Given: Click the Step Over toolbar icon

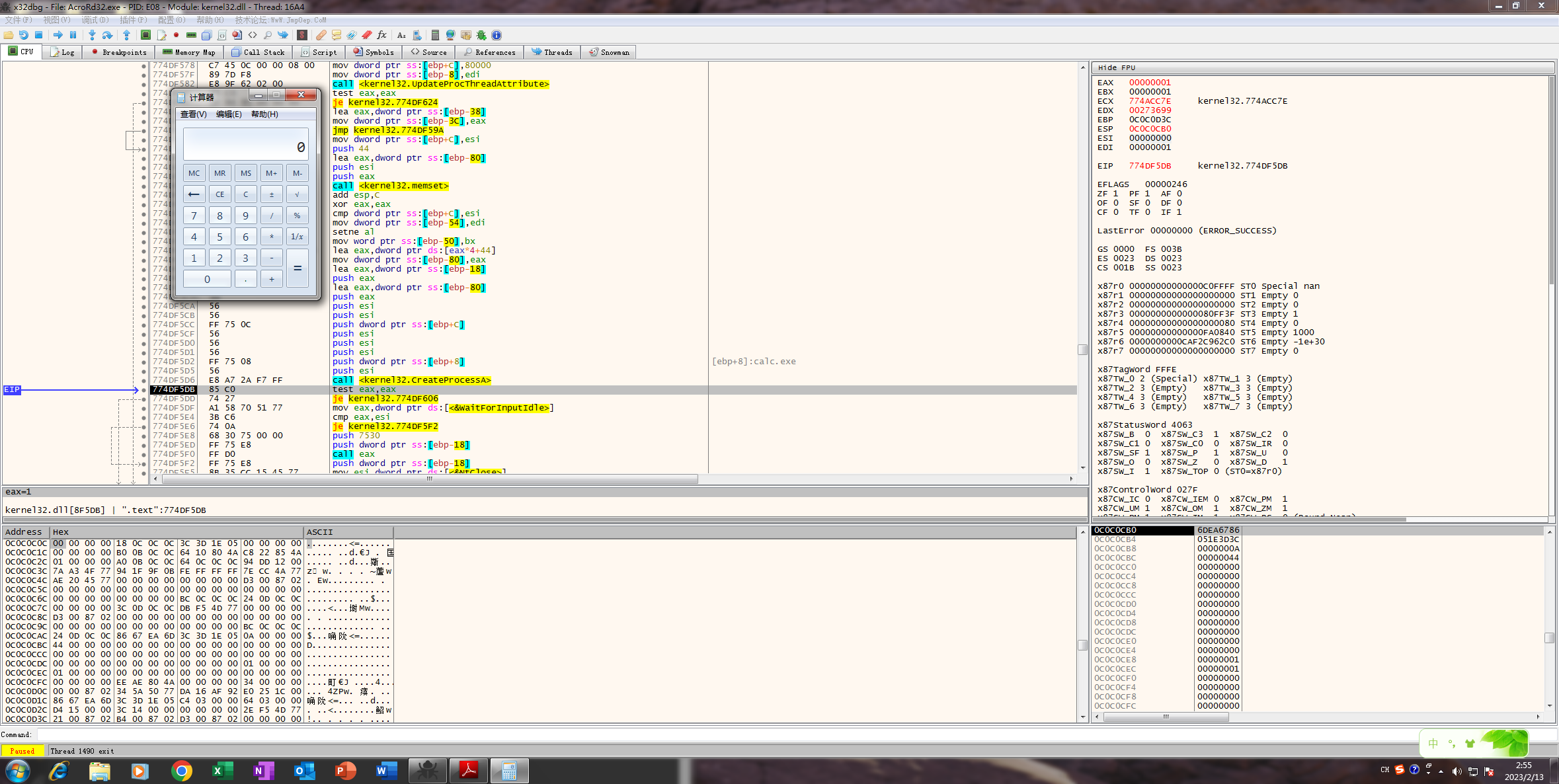Looking at the screenshot, I should click(x=107, y=35).
